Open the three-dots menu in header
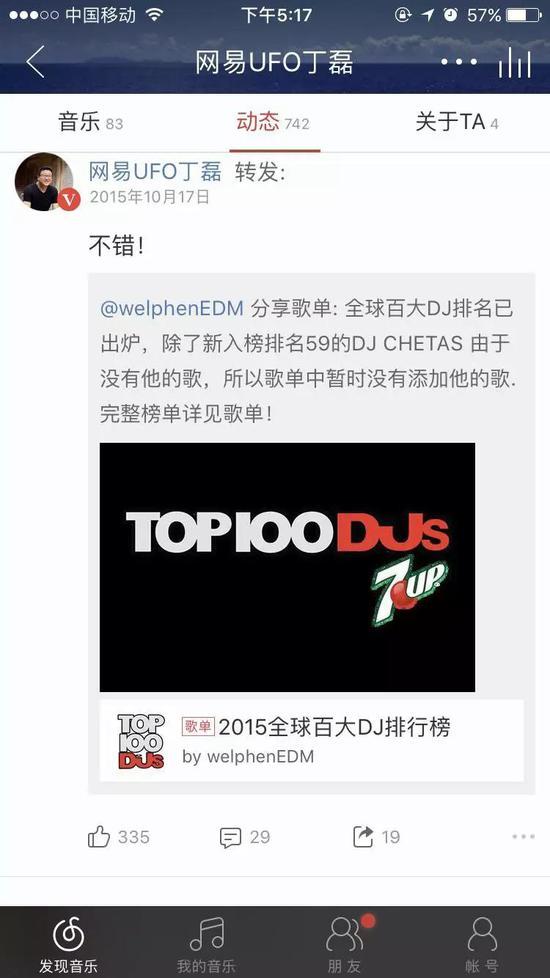Viewport: 550px width, 978px height. [x=458, y=62]
